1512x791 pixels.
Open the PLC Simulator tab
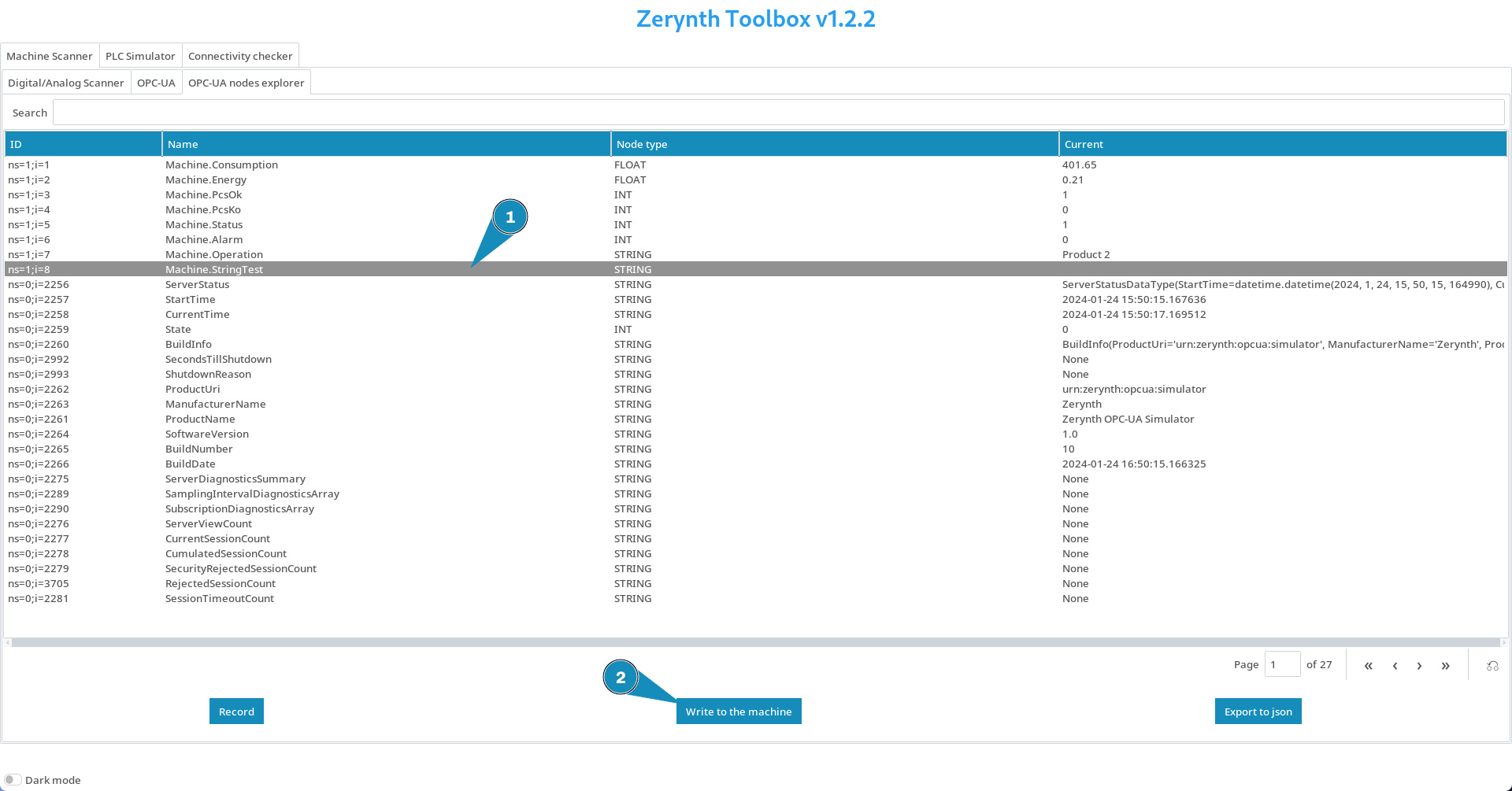(x=140, y=56)
